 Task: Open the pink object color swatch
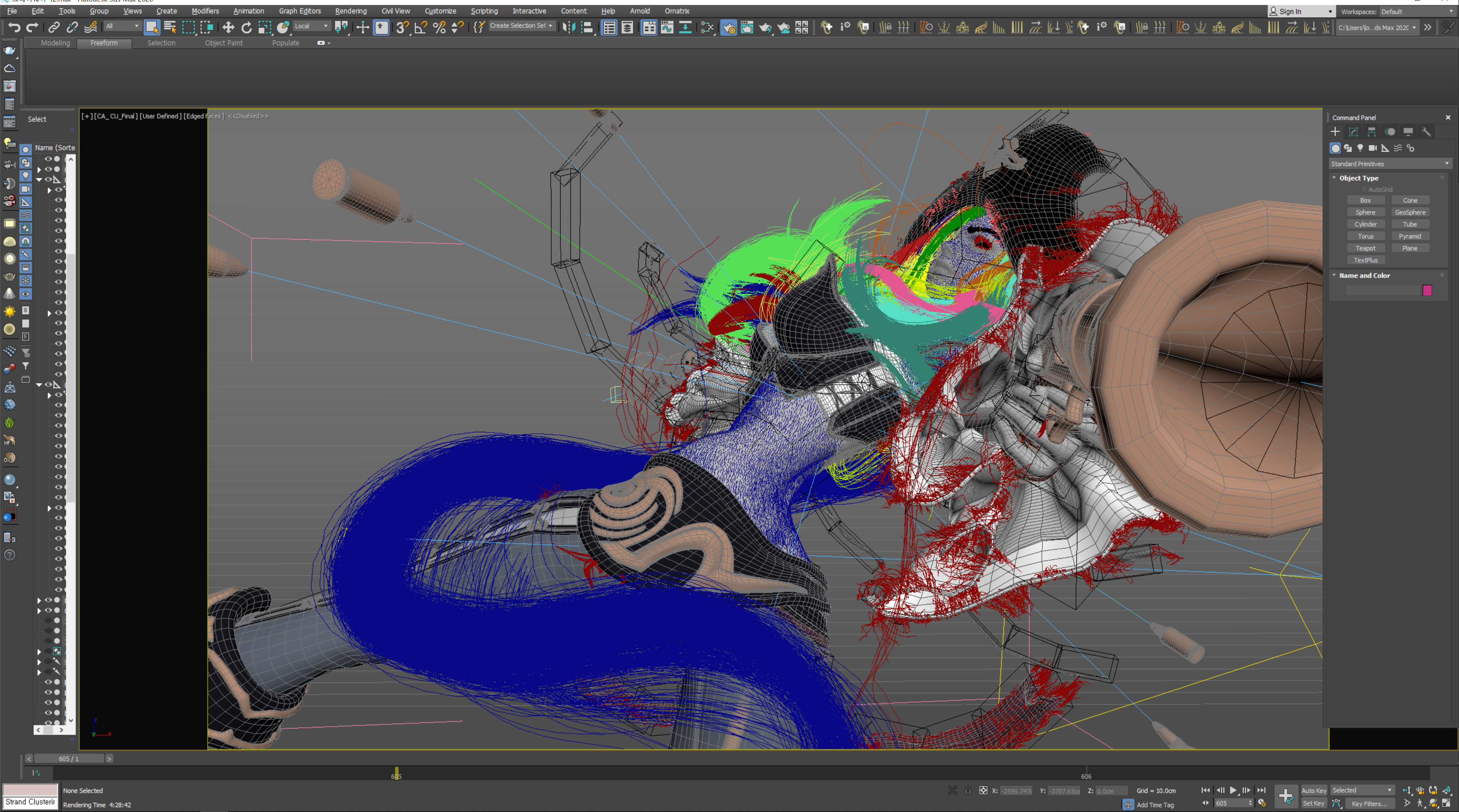tap(1427, 291)
